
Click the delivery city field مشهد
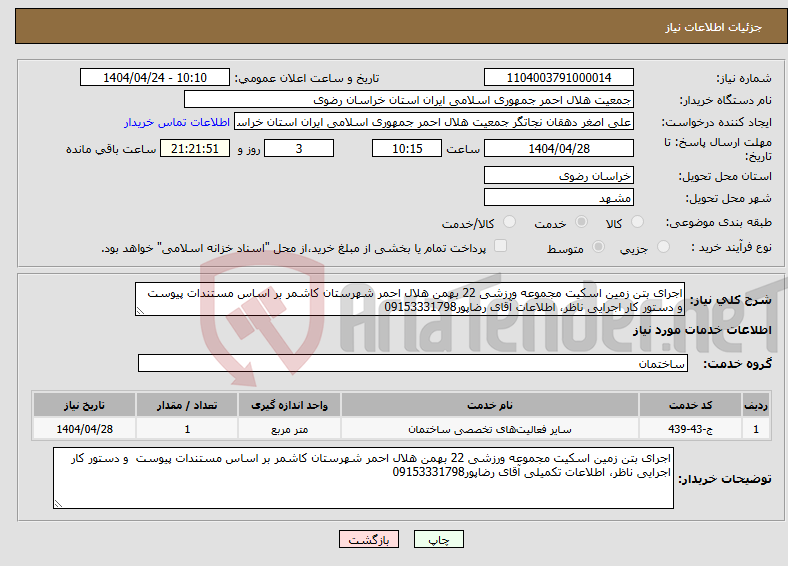[x=558, y=198]
